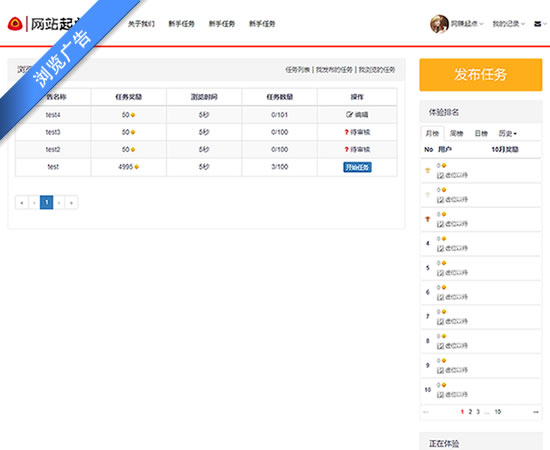
Task: Go to previous page with ‹ button
Action: pyautogui.click(x=34, y=202)
